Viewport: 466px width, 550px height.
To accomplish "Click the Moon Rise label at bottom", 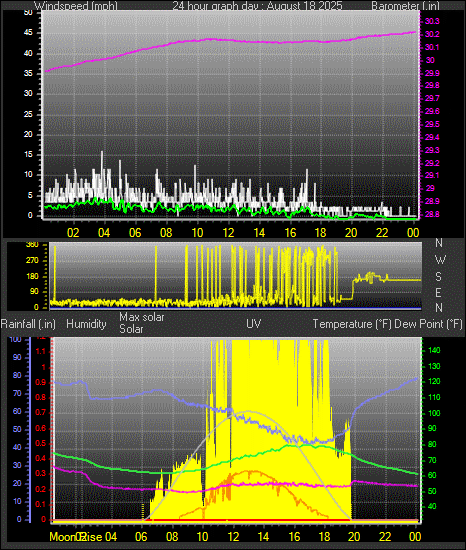I will (x=75, y=537).
